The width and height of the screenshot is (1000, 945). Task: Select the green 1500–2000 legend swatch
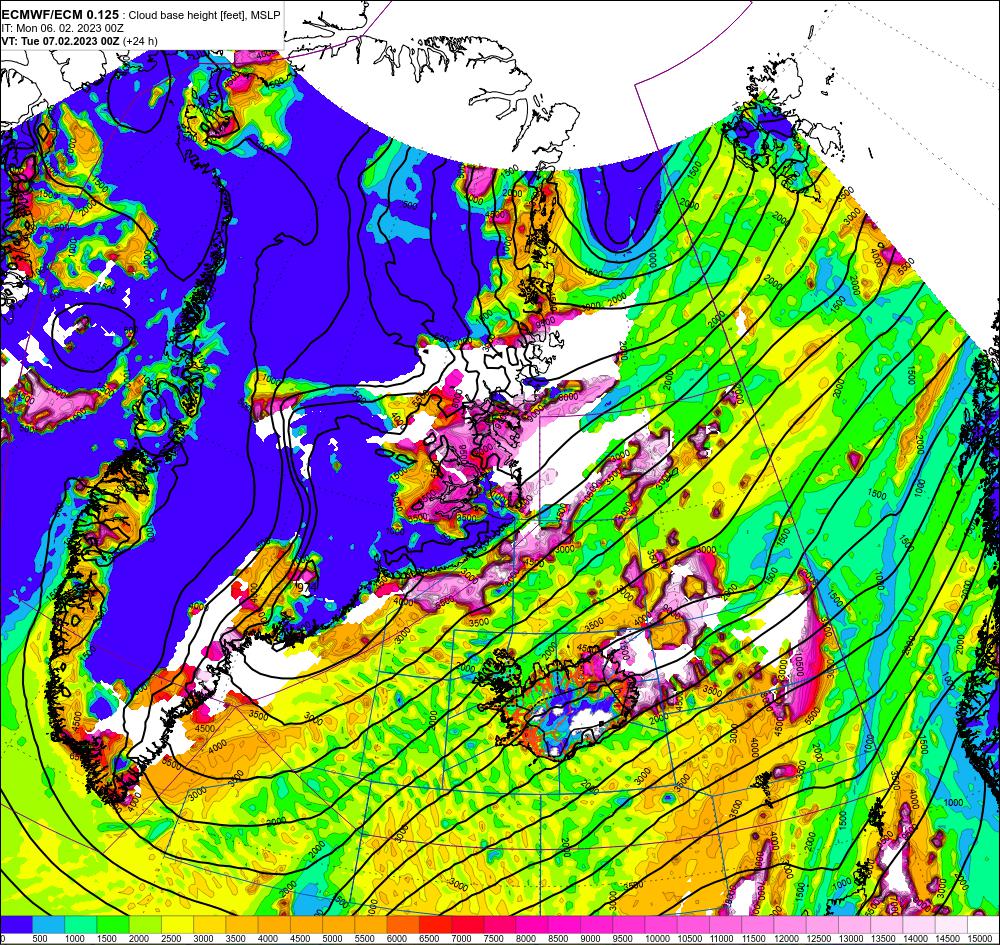coord(113,925)
